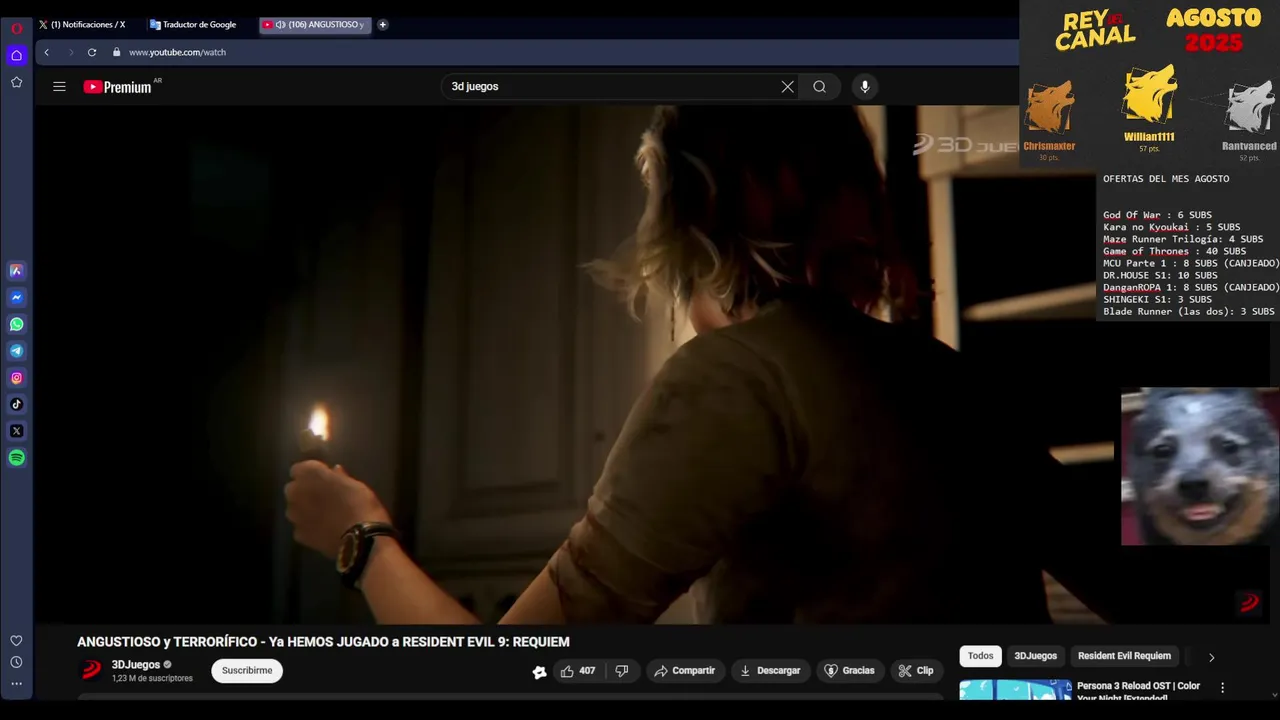Go back with the browser arrow
This screenshot has width=1280, height=720.
tap(46, 52)
